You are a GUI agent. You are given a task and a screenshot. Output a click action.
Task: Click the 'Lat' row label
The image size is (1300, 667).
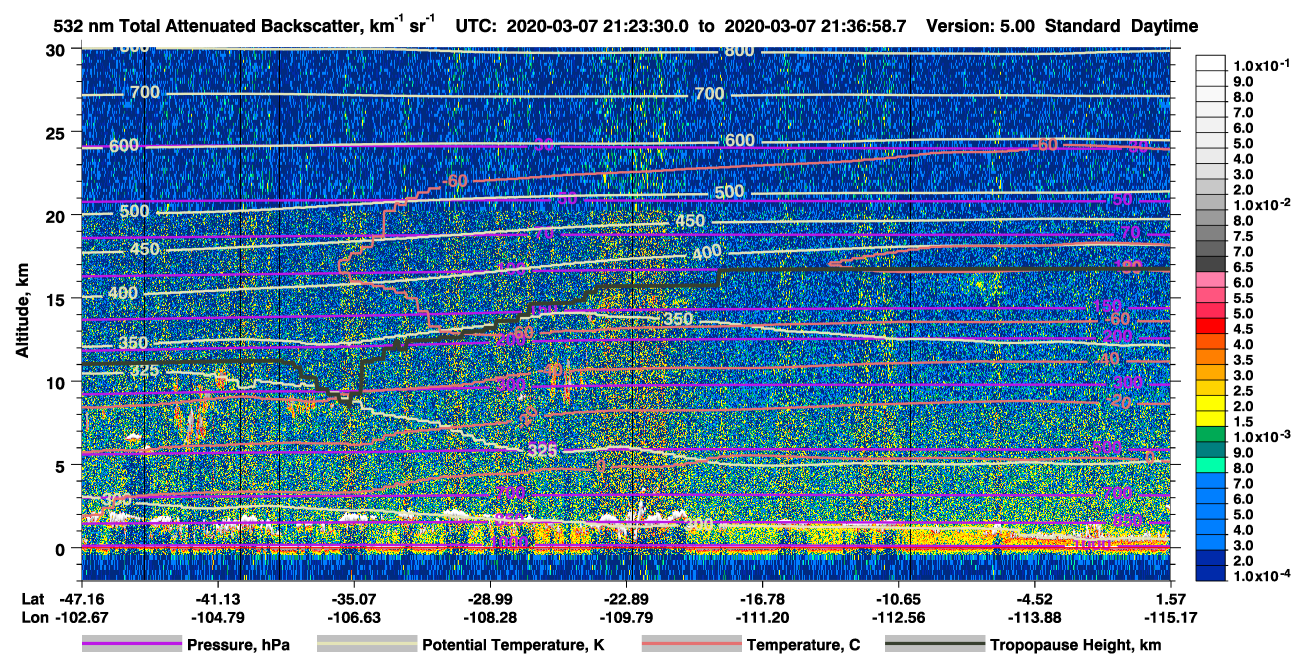click(x=32, y=598)
